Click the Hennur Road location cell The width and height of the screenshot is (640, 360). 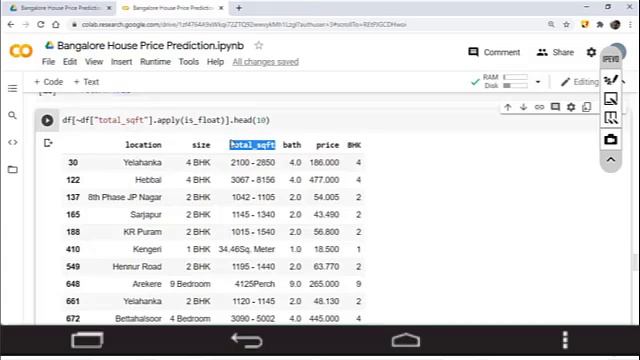137,267
